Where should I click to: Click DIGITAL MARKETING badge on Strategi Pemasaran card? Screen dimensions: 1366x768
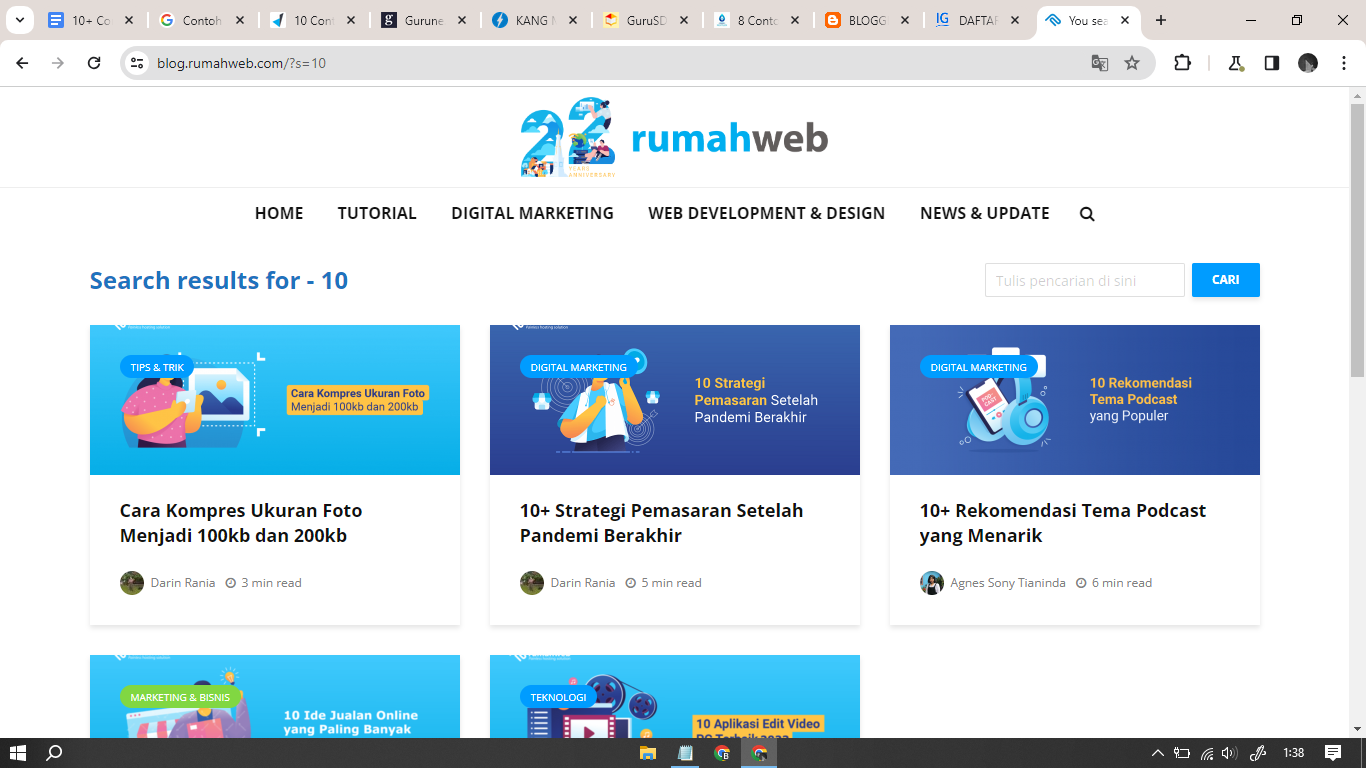(579, 367)
